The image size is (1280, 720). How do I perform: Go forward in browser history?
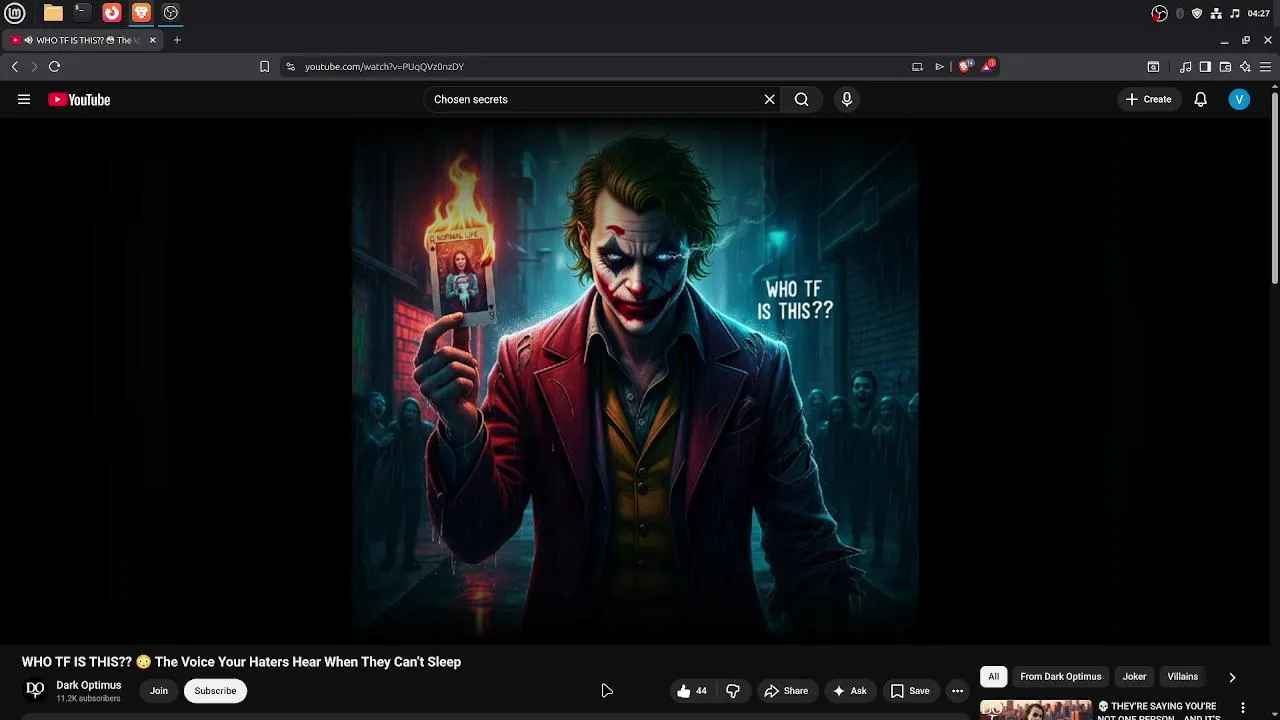tap(34, 66)
